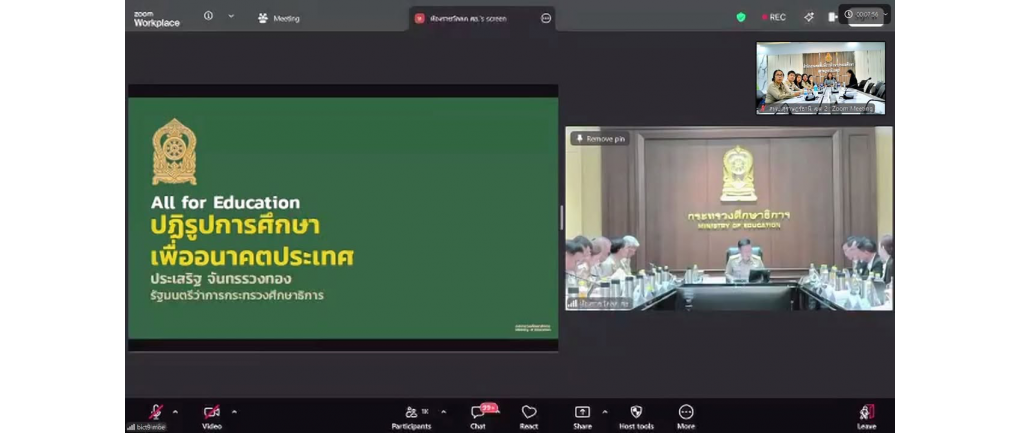Unmute the microphone in the meeting toolbar
The width and height of the screenshot is (1020, 433).
click(x=155, y=412)
